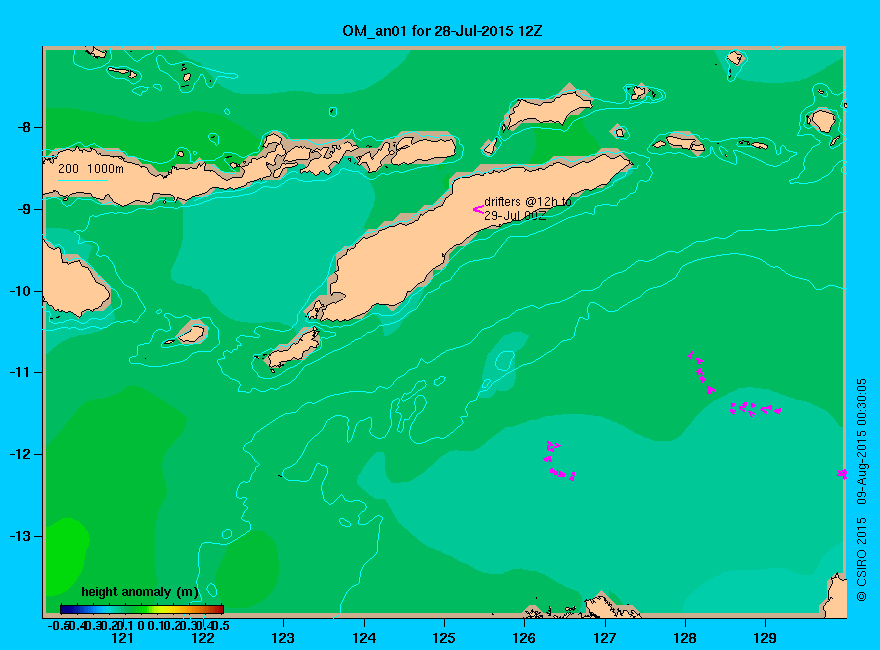Click the cyan contour legend line under '200 1000m'
This screenshot has width=880, height=650.
coord(82,180)
